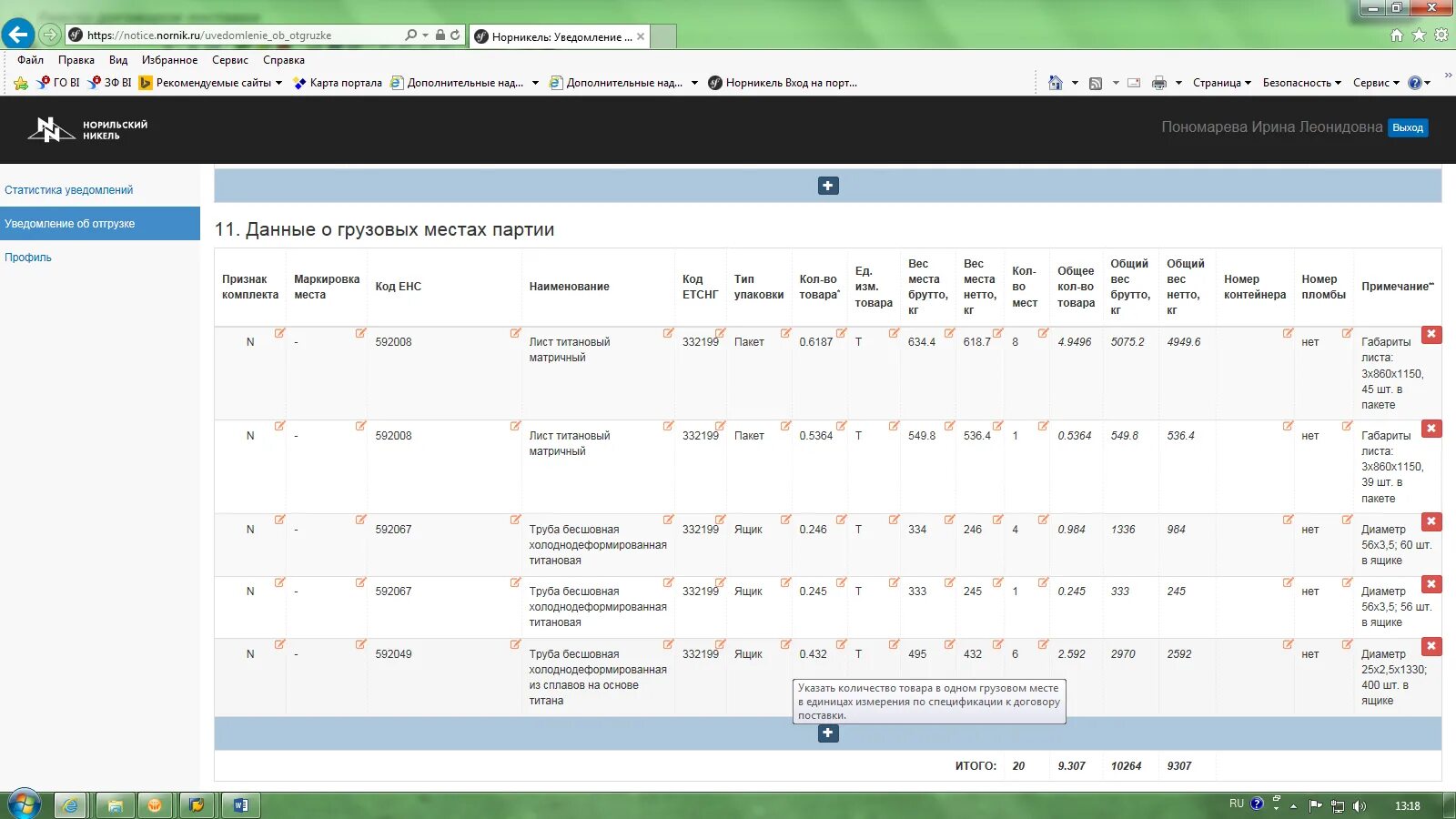1456x819 pixels.
Task: Open ЗФ BI bookmark
Action: 109,83
